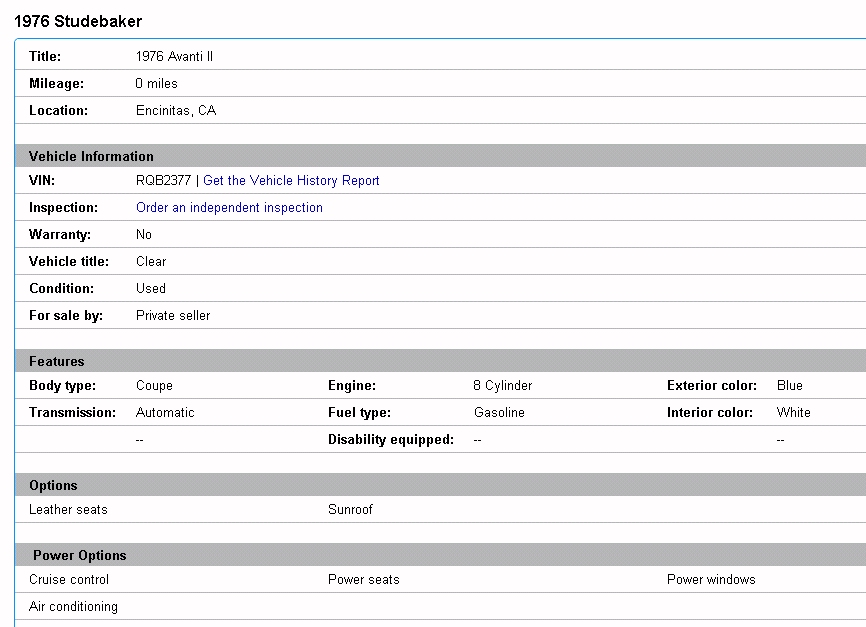
Task: Select the Encinitas, CA location text
Action: 176,111
